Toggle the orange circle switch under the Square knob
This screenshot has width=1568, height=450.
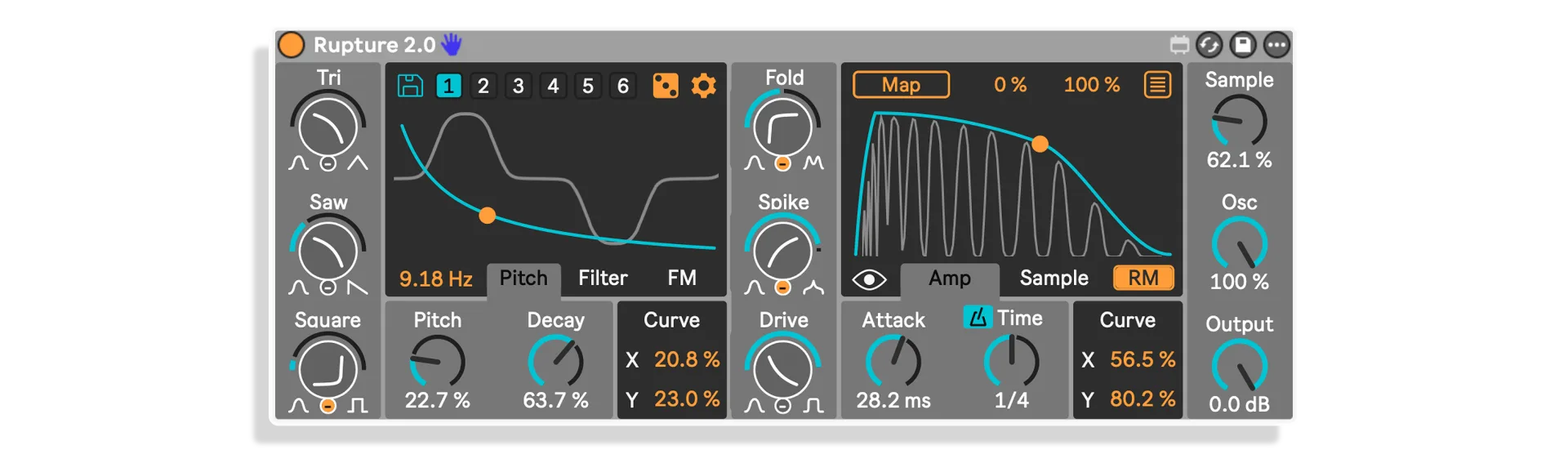pyautogui.click(x=327, y=406)
